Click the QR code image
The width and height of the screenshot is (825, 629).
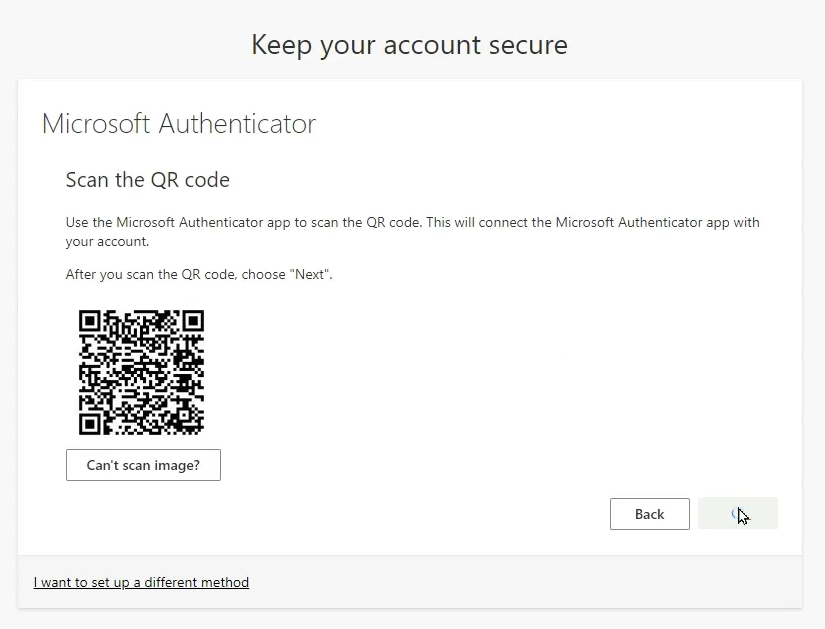tap(142, 373)
